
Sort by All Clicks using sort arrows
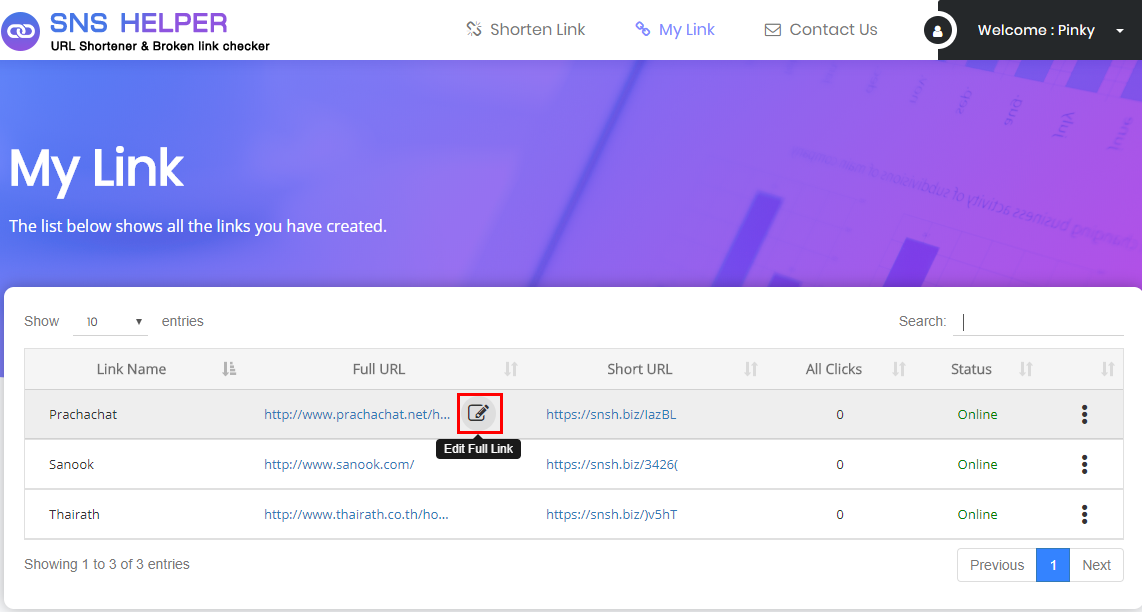899,369
